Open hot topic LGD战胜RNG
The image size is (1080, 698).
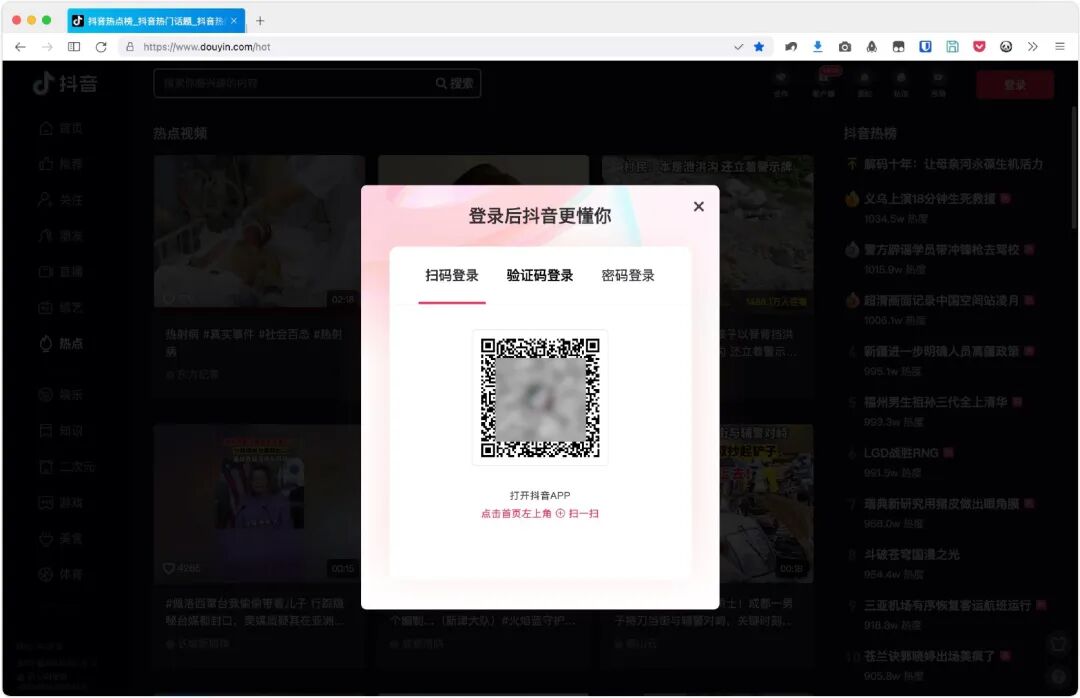(x=901, y=453)
